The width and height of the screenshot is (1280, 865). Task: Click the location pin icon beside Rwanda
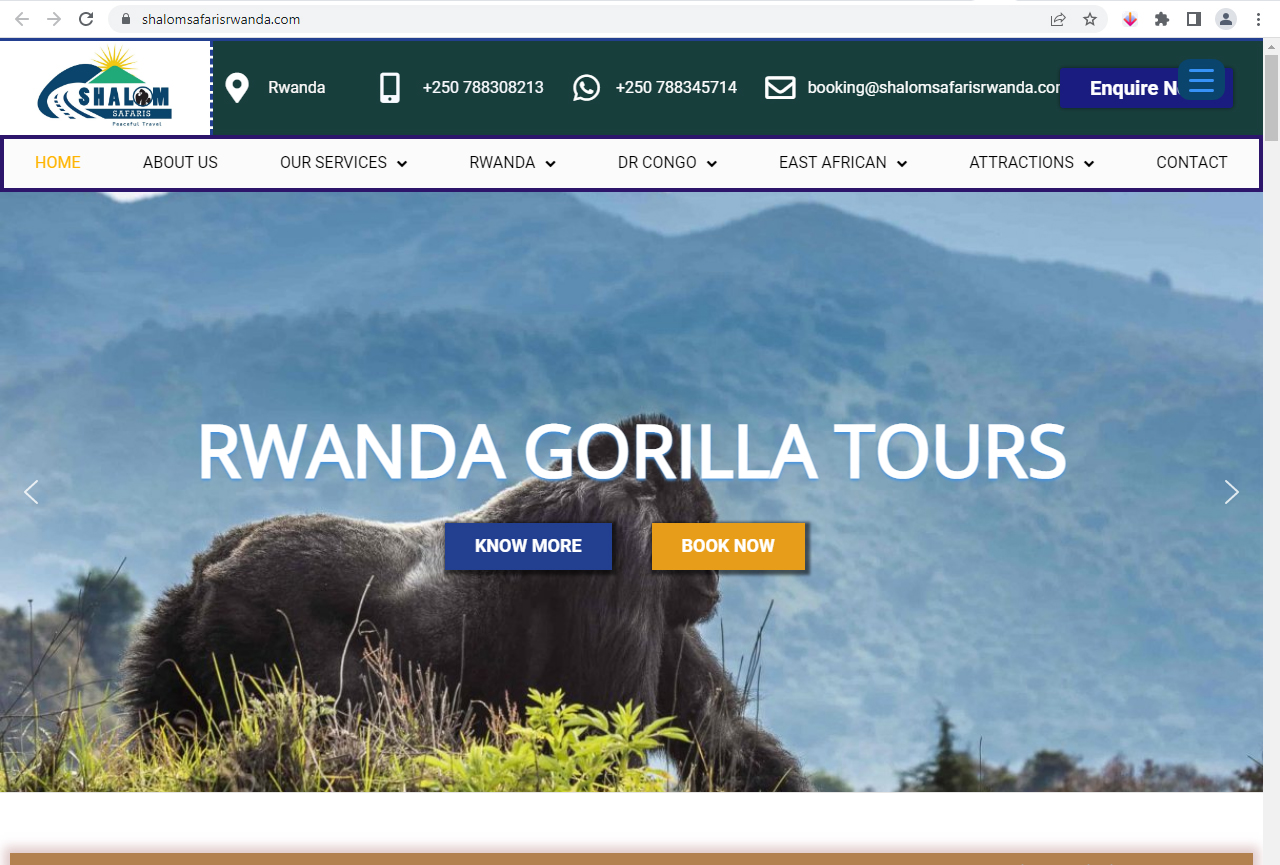(237, 88)
